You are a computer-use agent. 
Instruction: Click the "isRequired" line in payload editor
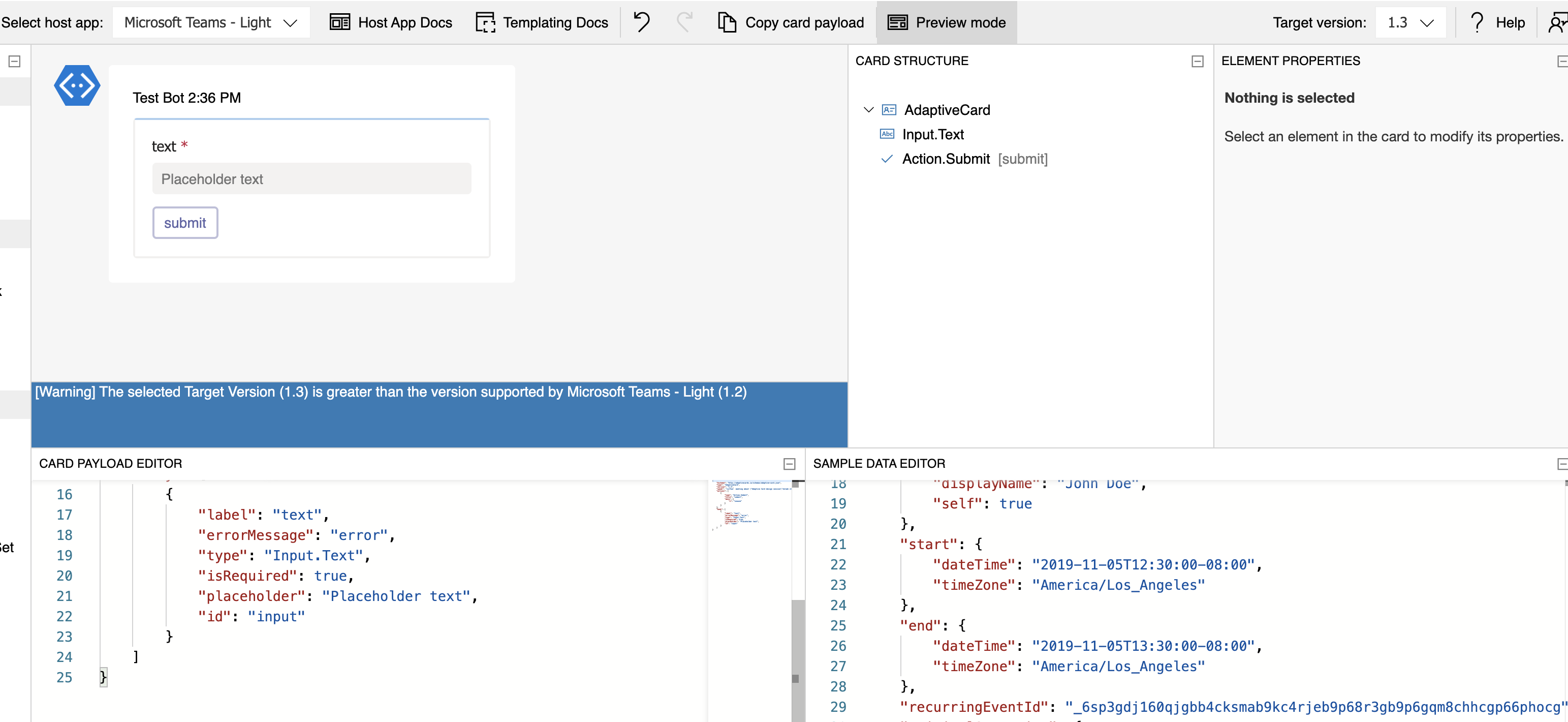[x=275, y=576]
